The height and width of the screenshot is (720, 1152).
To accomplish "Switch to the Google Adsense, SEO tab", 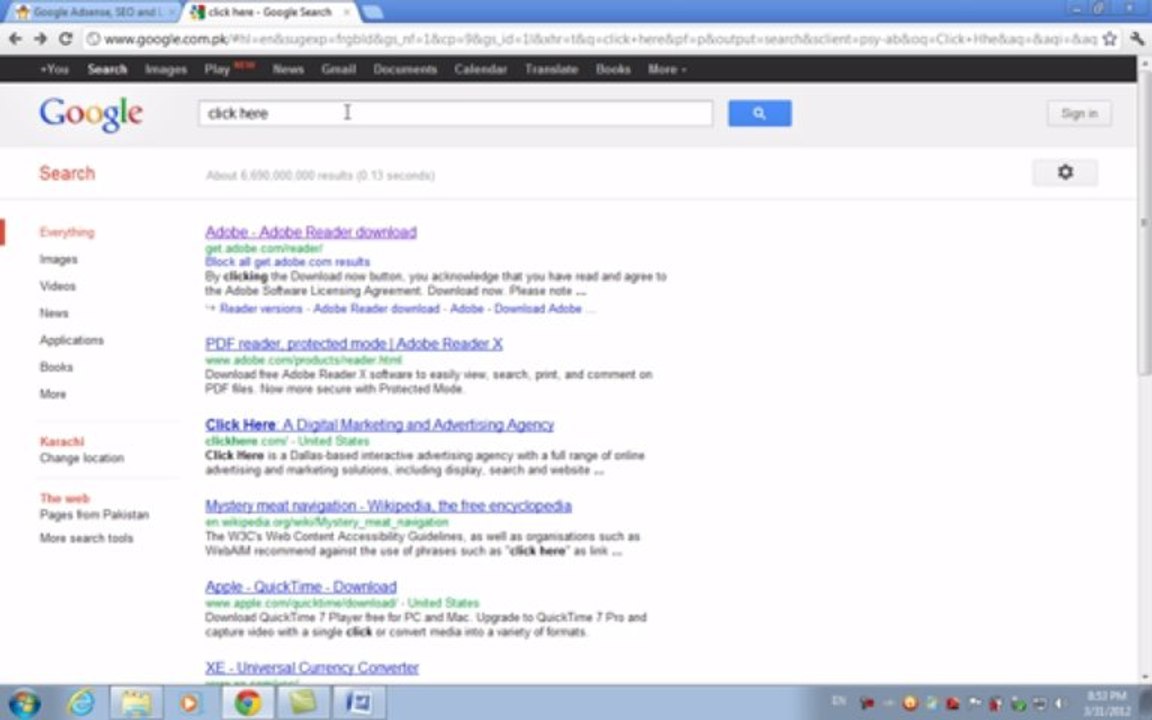I will tap(94, 12).
